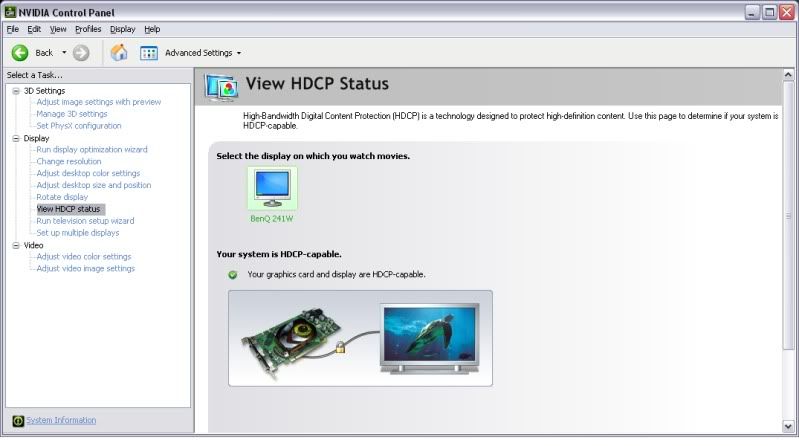Image resolution: width=799 pixels, height=446 pixels.
Task: Select the BenQ 241W monitor icon
Action: pyautogui.click(x=272, y=188)
